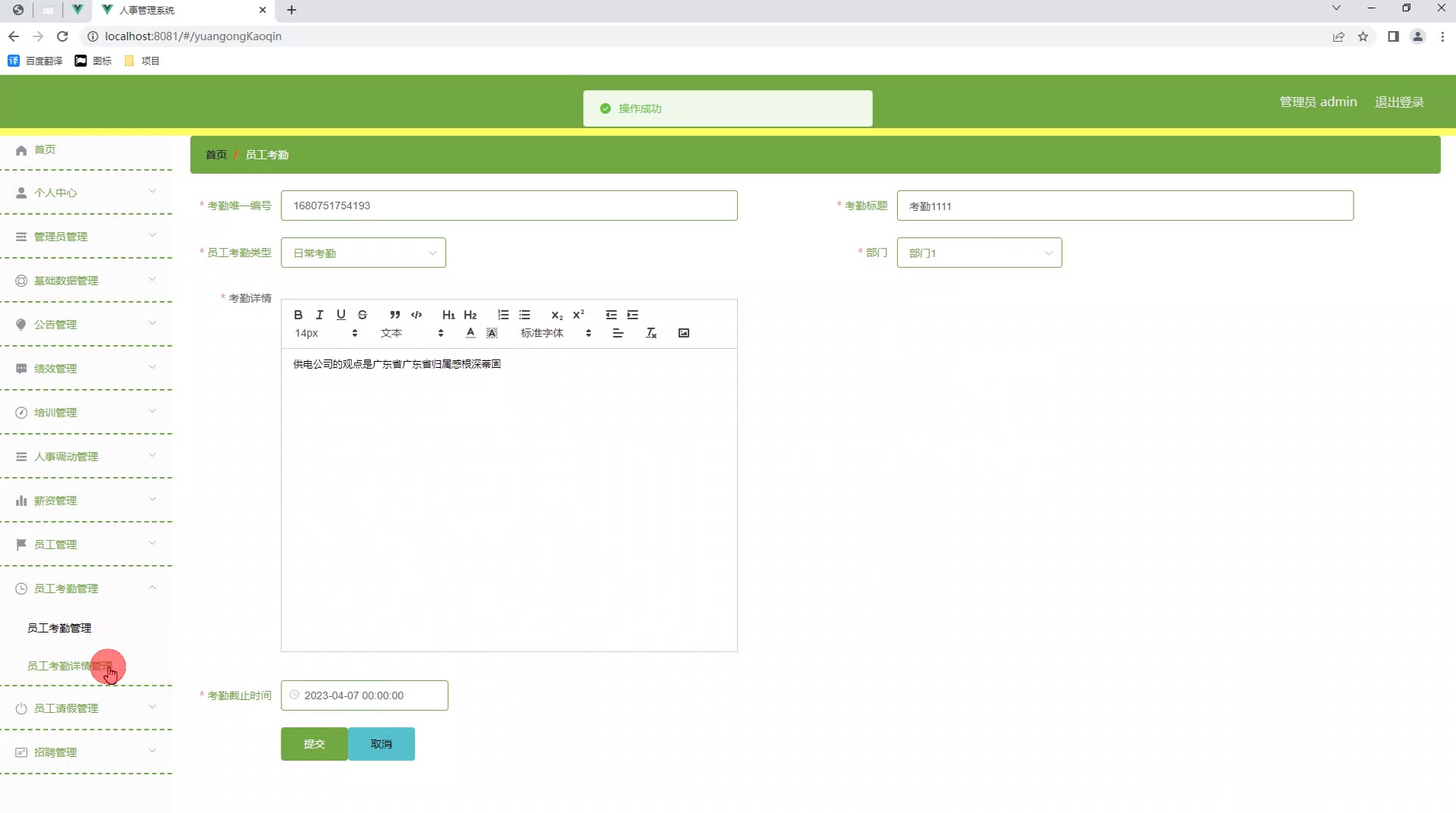Screen dimensions: 1456x813
Task: Apply Heading 1 style
Action: click(449, 315)
